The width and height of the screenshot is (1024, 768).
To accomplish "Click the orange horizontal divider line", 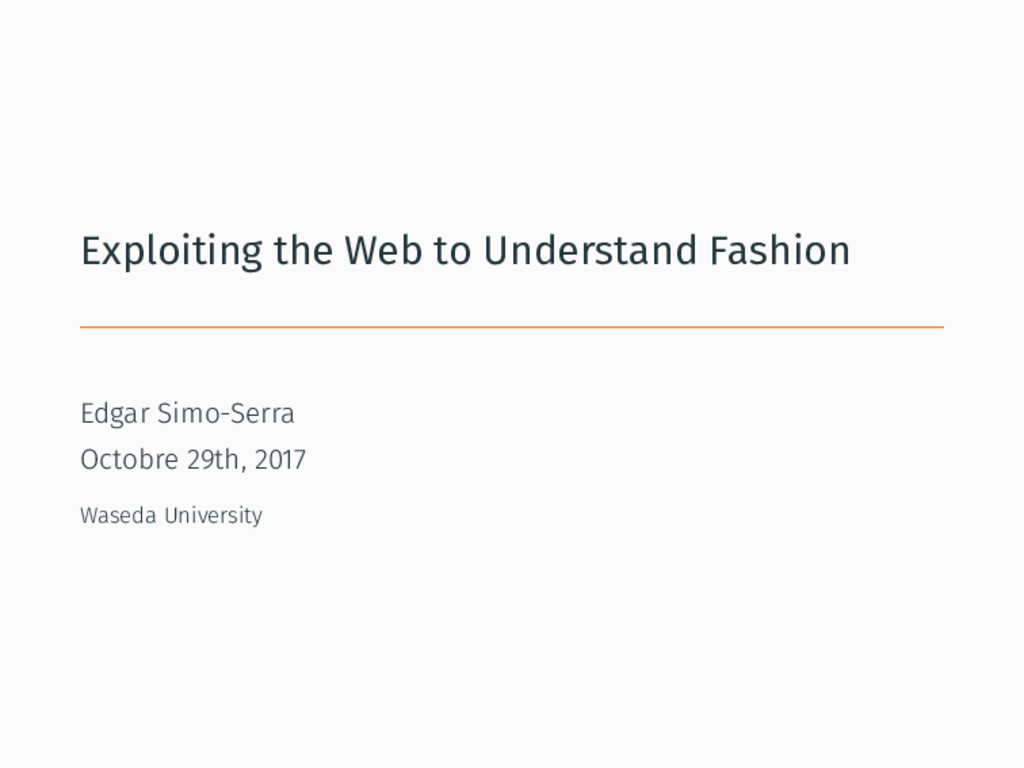I will pyautogui.click(x=512, y=327).
